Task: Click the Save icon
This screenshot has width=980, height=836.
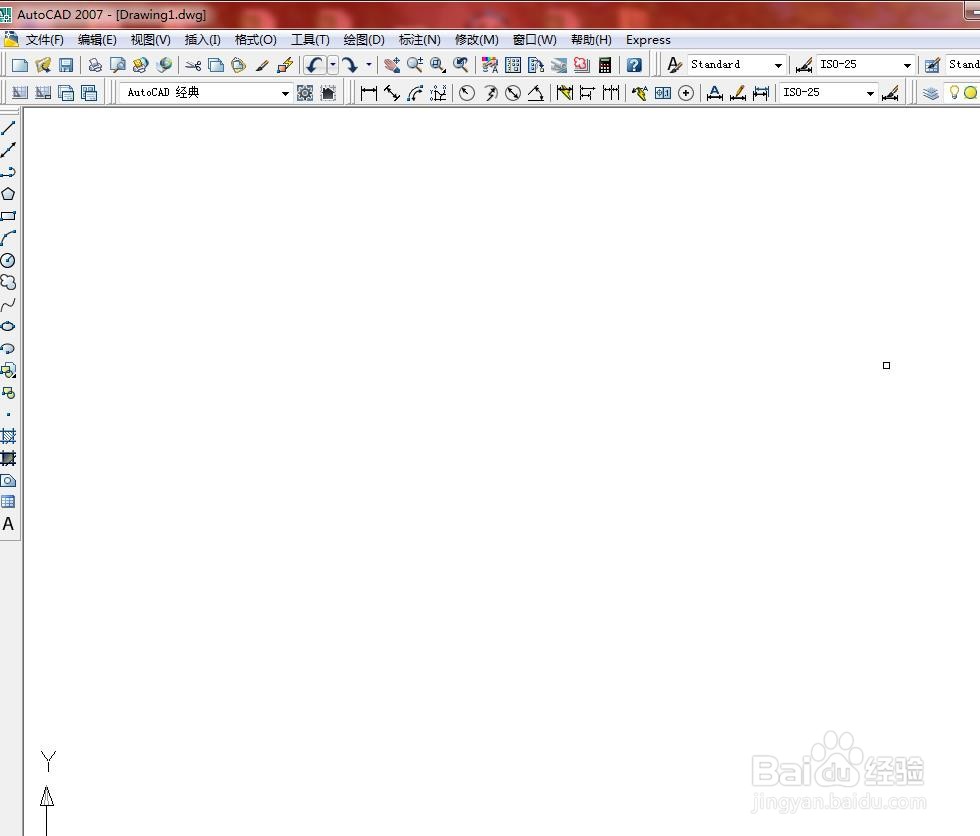Action: 66,65
